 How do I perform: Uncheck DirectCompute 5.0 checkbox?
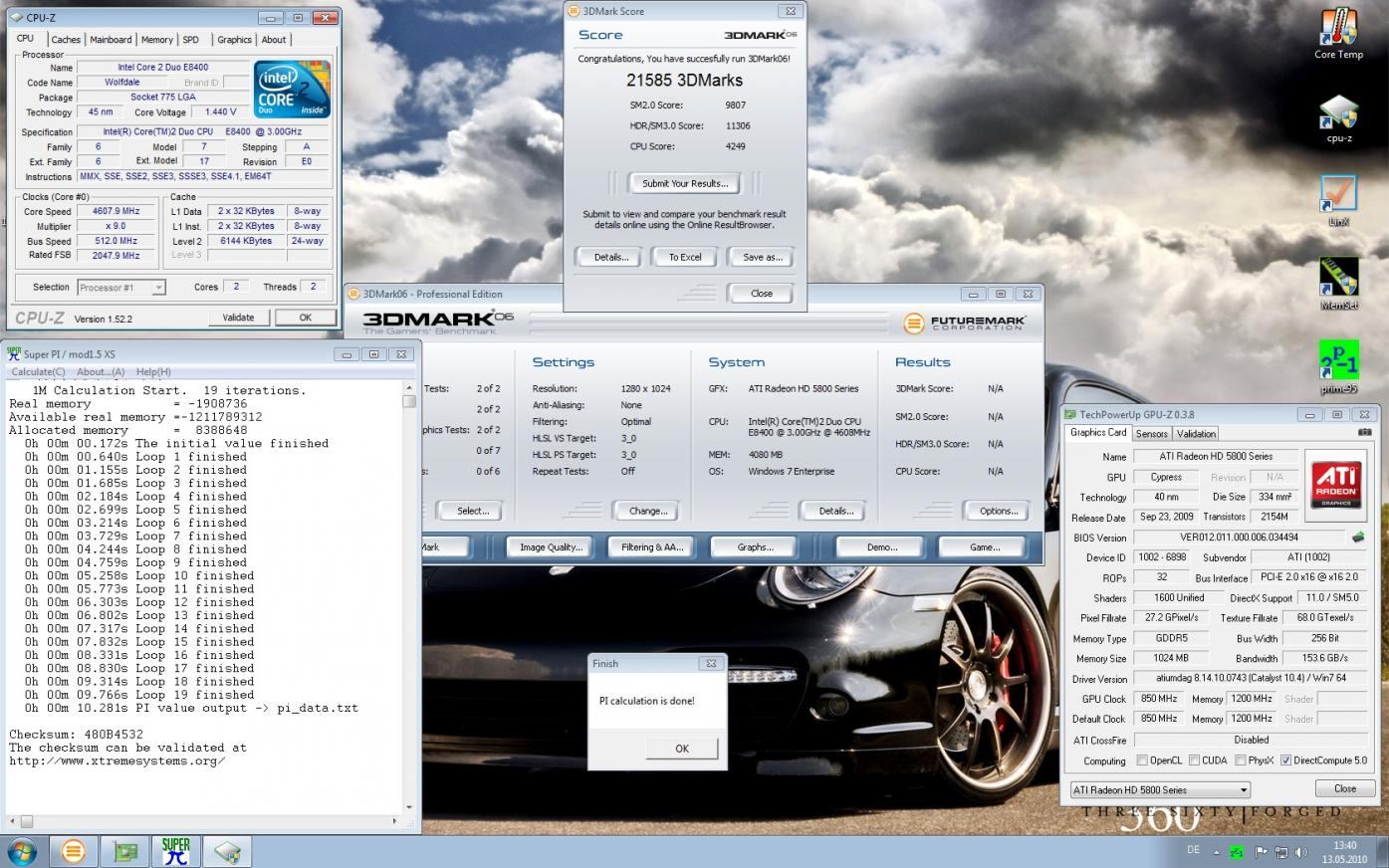1285,760
